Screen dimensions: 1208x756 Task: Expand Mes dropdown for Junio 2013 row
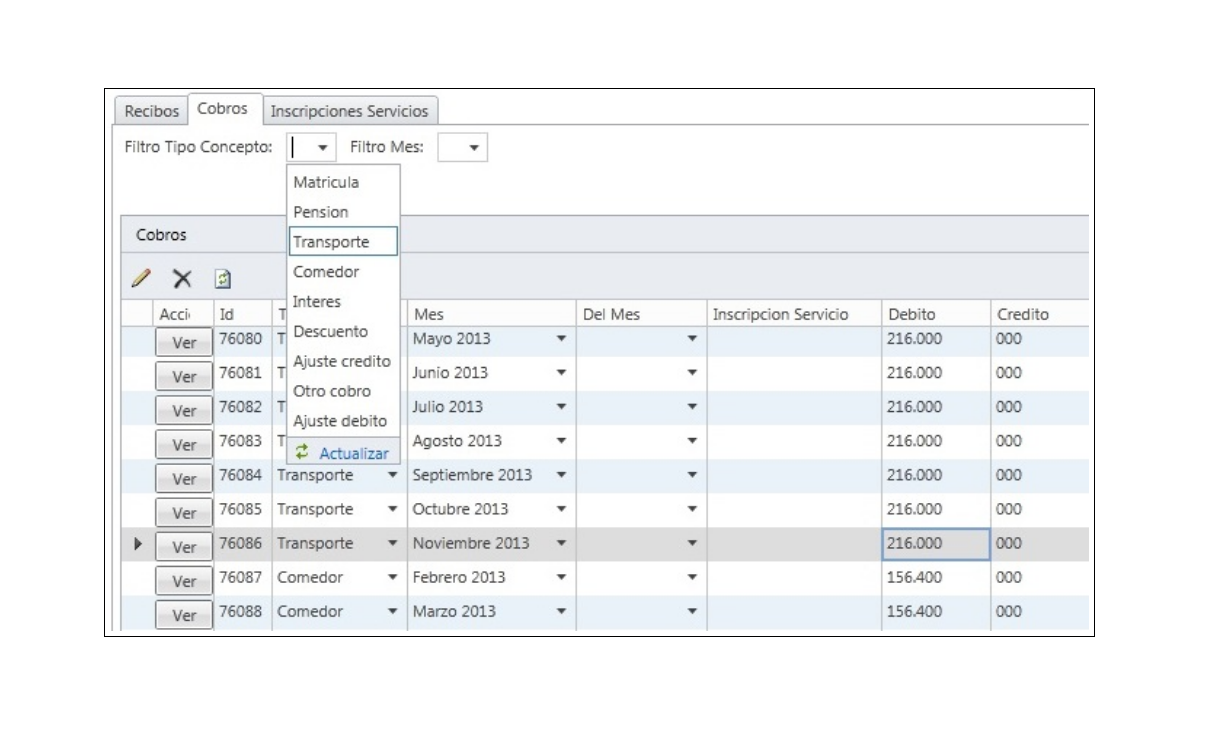coord(561,373)
